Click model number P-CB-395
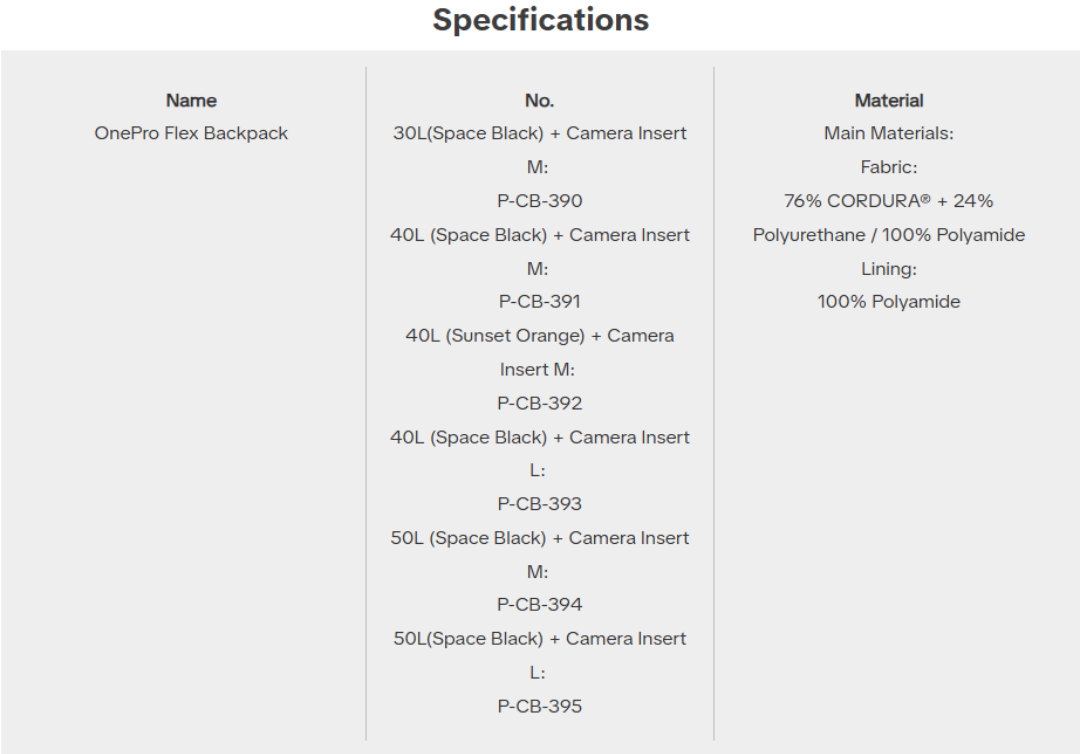Viewport: 1080px width, 754px height. [x=539, y=706]
